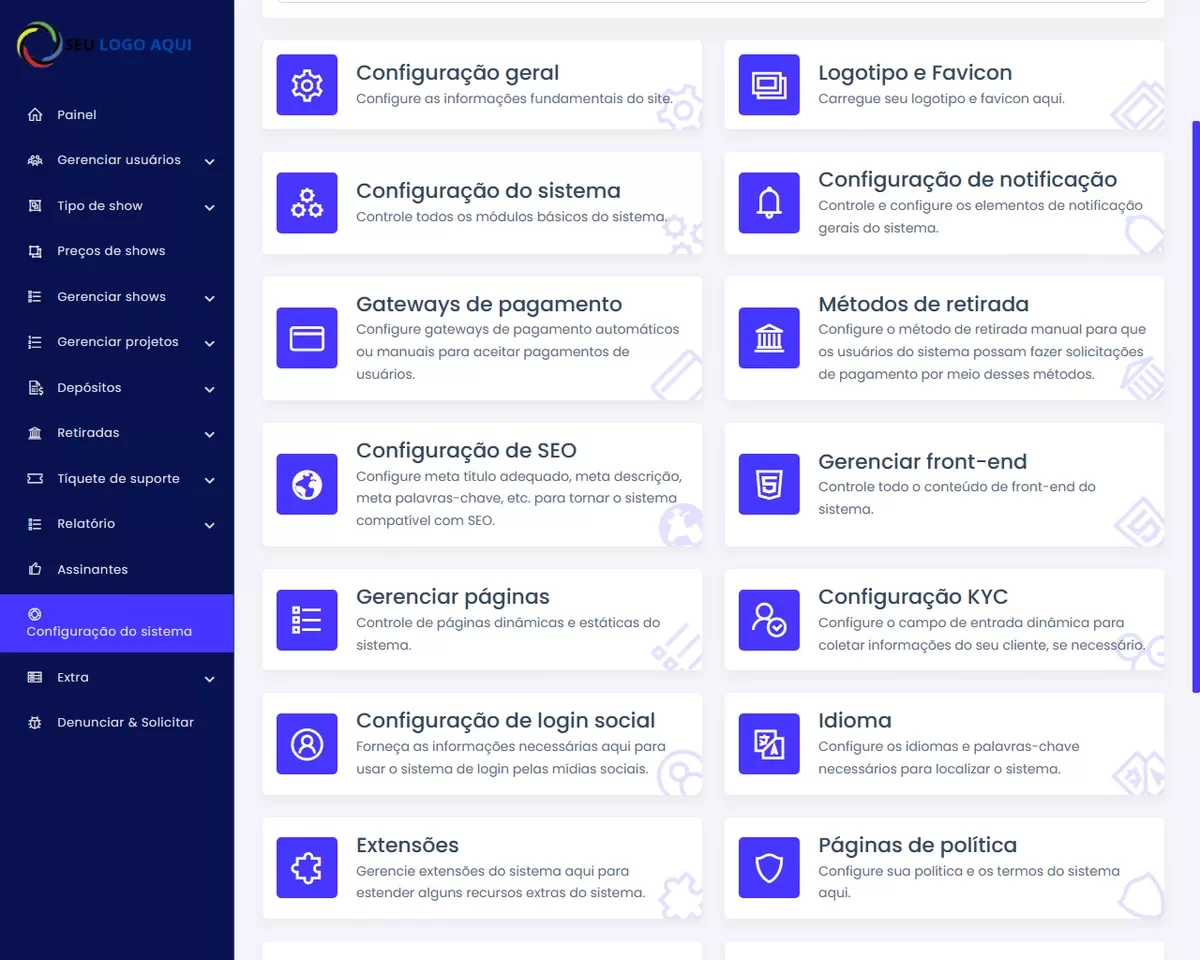Click the credit card Gateways de pagamento icon
This screenshot has height=960, width=1200.
[x=306, y=339]
